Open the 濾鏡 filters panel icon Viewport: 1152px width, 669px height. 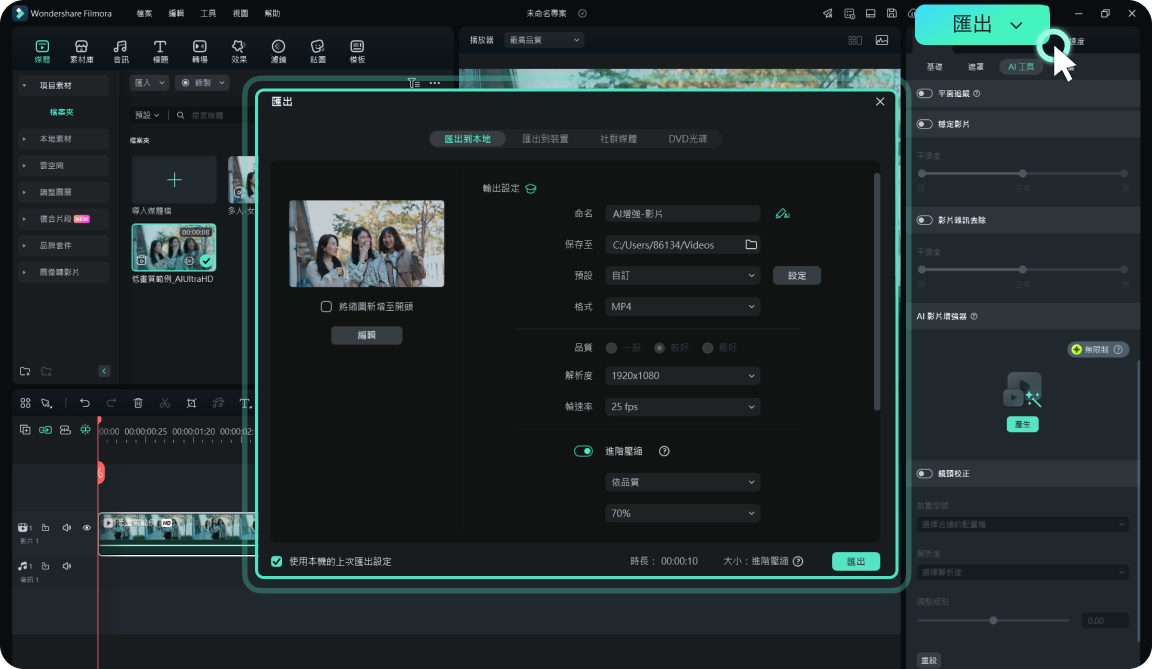(x=278, y=51)
